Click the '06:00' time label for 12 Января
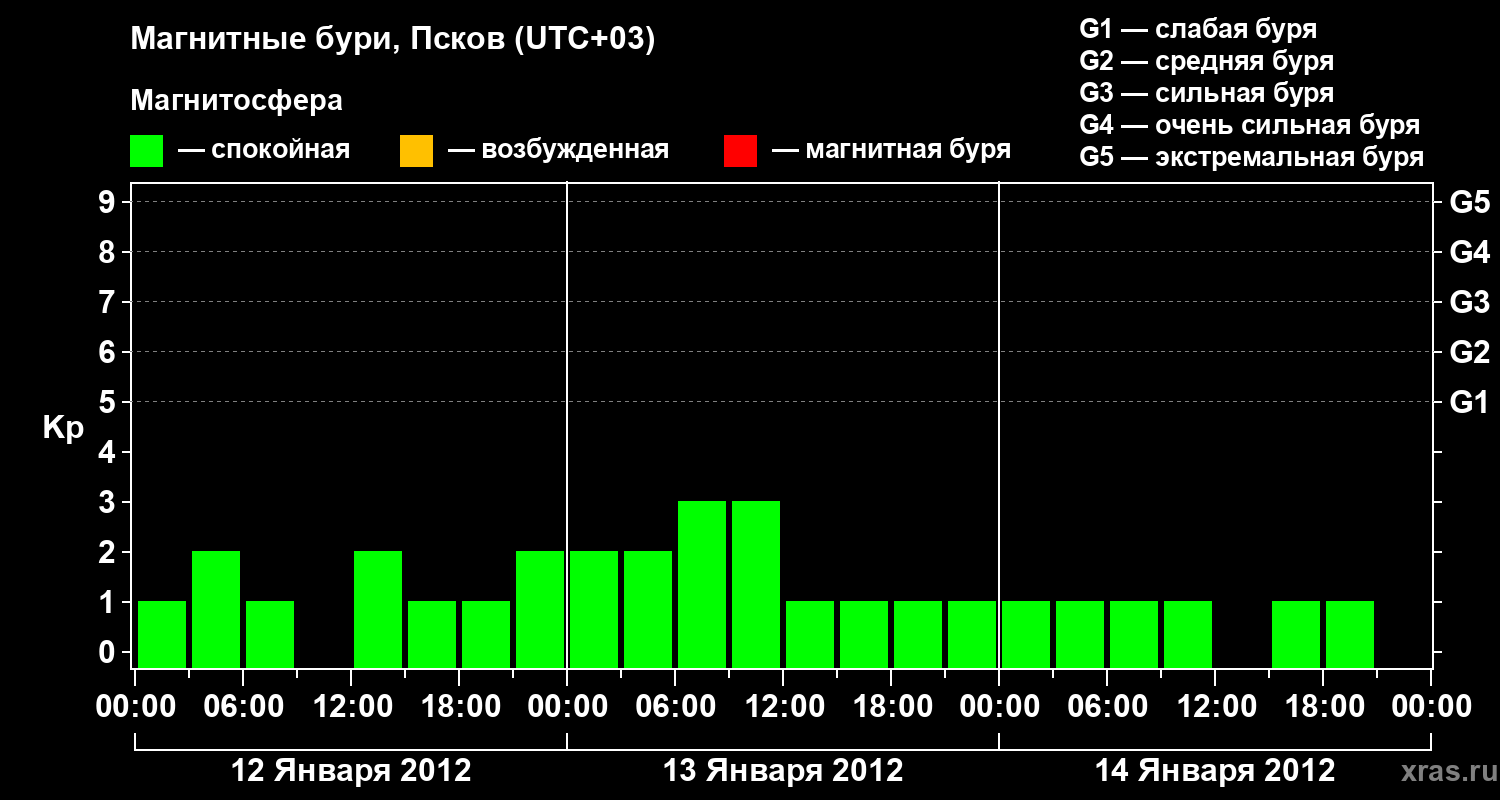The height and width of the screenshot is (800, 1500). pyautogui.click(x=243, y=707)
